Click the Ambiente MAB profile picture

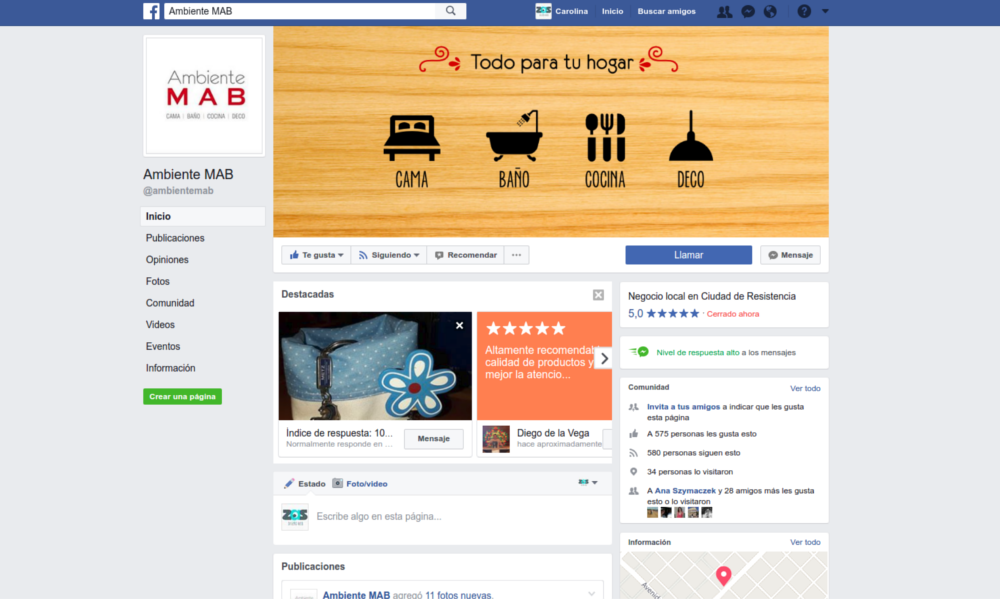pyautogui.click(x=205, y=95)
